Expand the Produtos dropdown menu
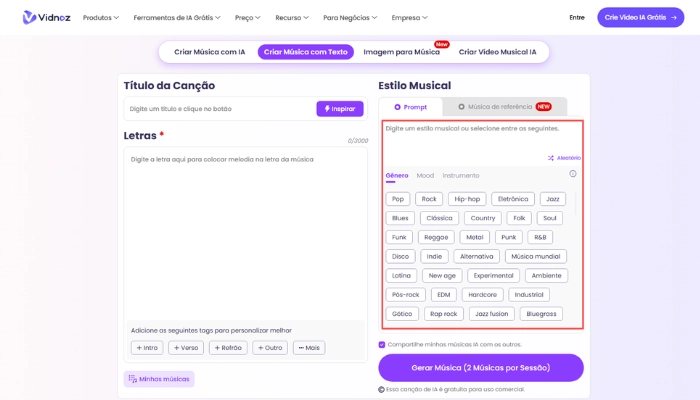 tap(100, 17)
